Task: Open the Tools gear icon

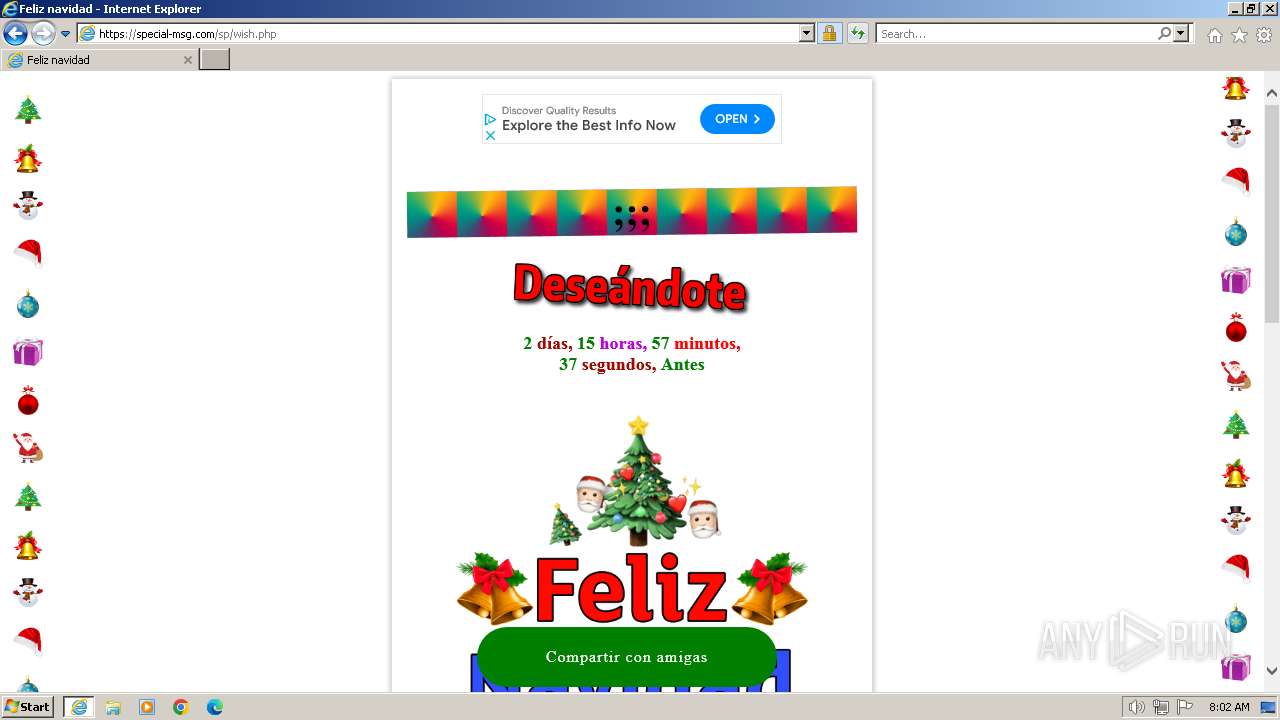Action: [x=1264, y=35]
